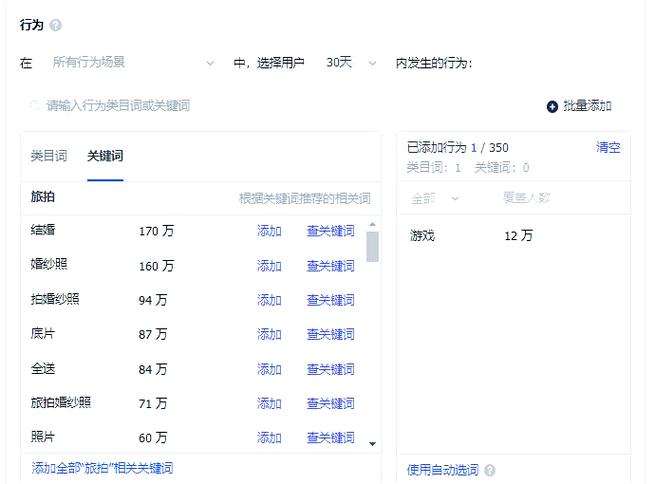This screenshot has width=655, height=484.
Task: Switch to the 类目词 tab
Action: coord(49,156)
